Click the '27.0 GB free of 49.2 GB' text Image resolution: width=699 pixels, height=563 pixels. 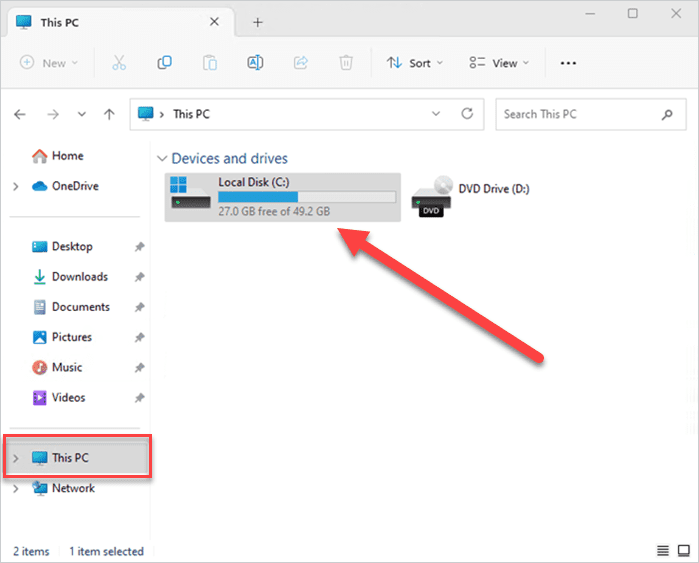click(274, 211)
